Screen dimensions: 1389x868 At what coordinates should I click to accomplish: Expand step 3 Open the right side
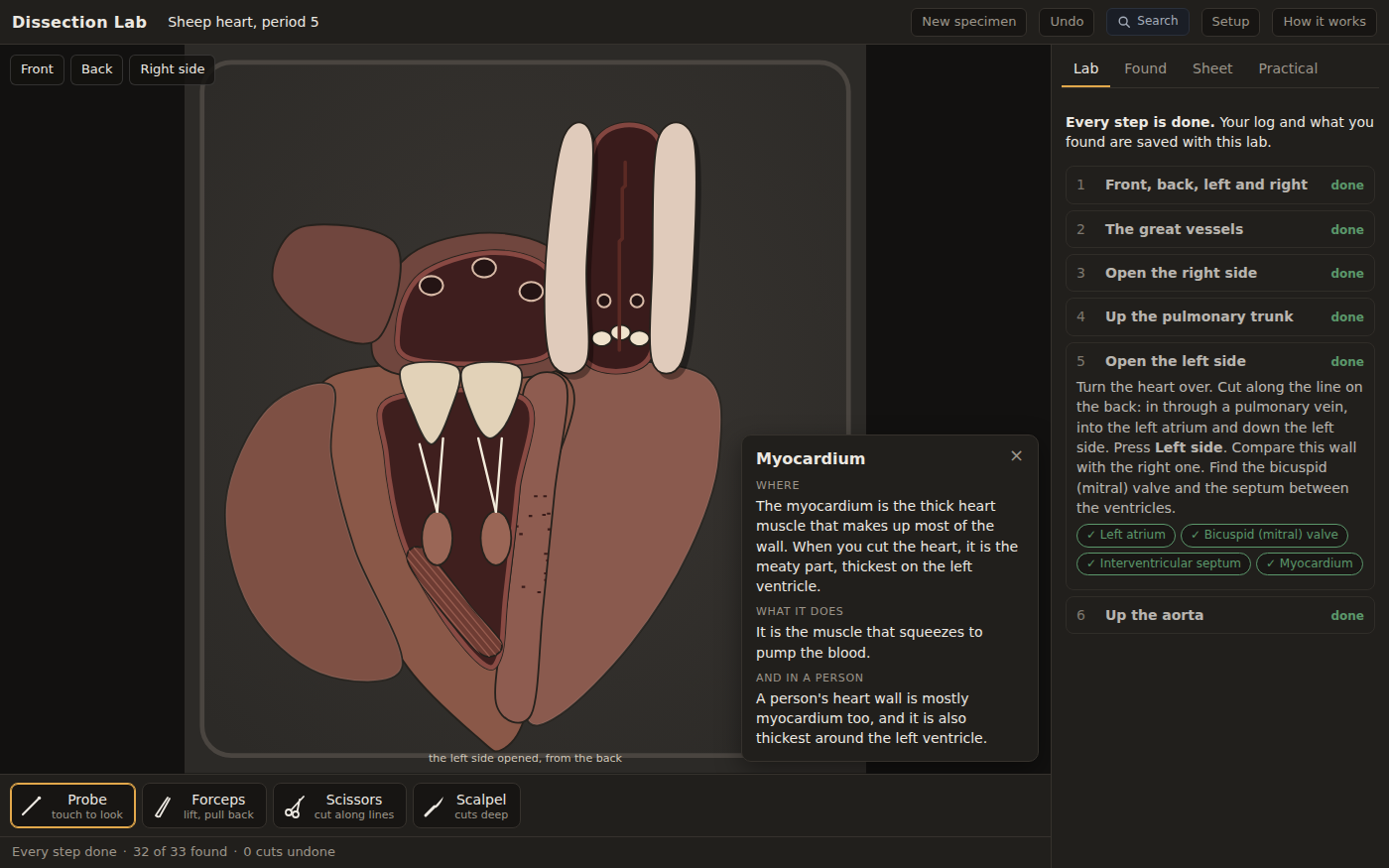click(1219, 273)
